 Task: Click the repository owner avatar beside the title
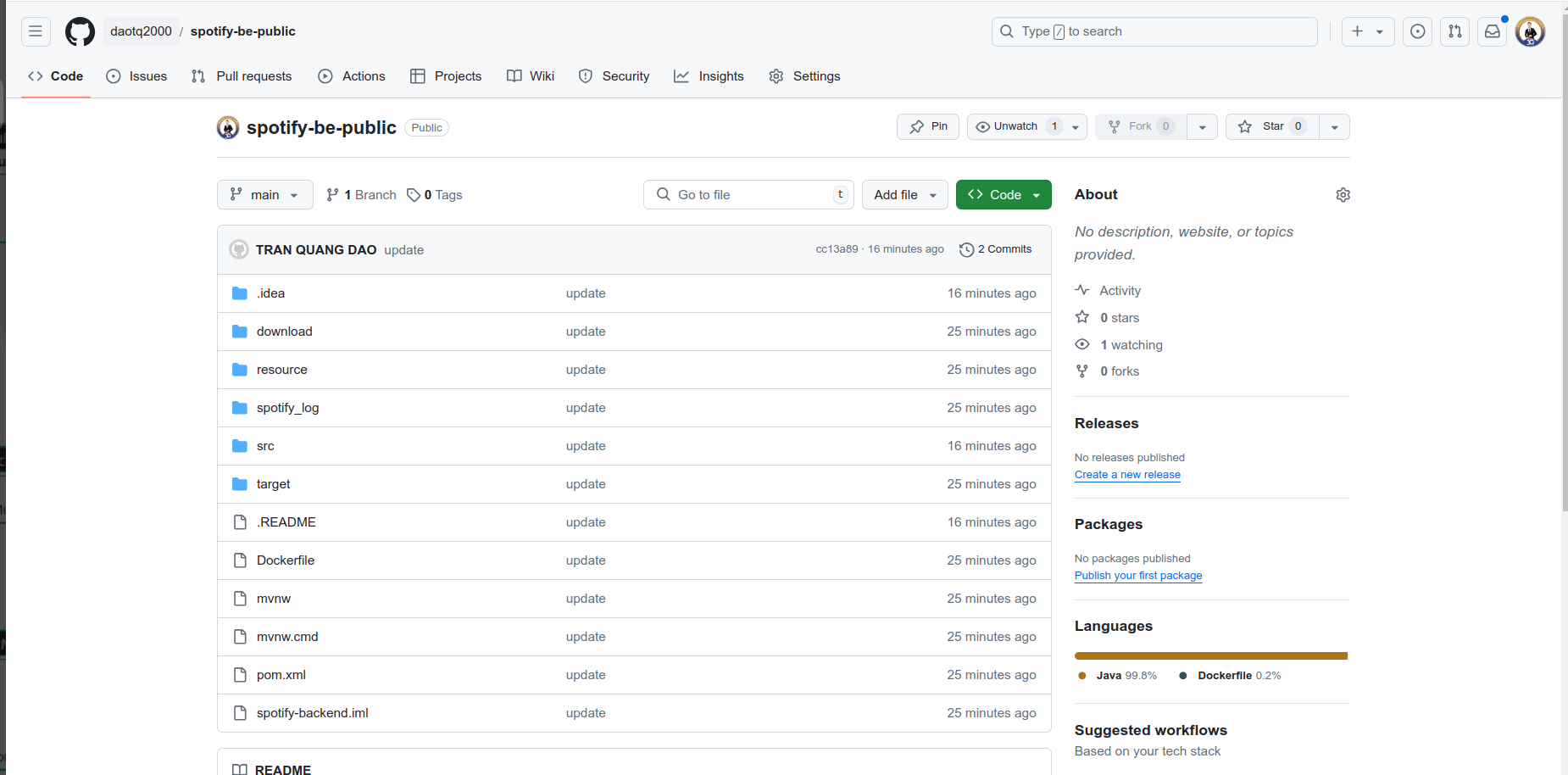pyautogui.click(x=228, y=127)
